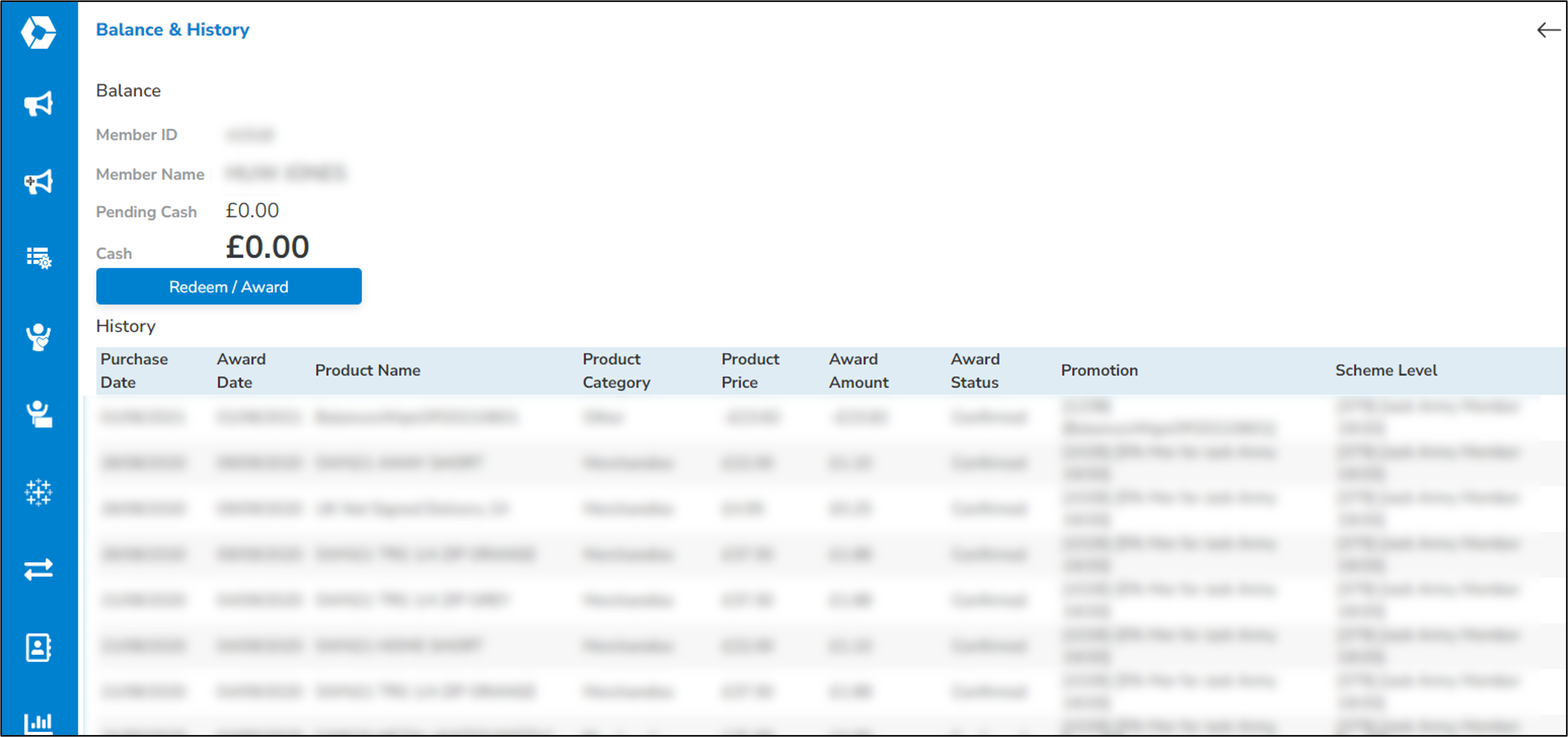The width and height of the screenshot is (1568, 737).
Task: Click the app logo at sidebar top
Action: [x=38, y=34]
